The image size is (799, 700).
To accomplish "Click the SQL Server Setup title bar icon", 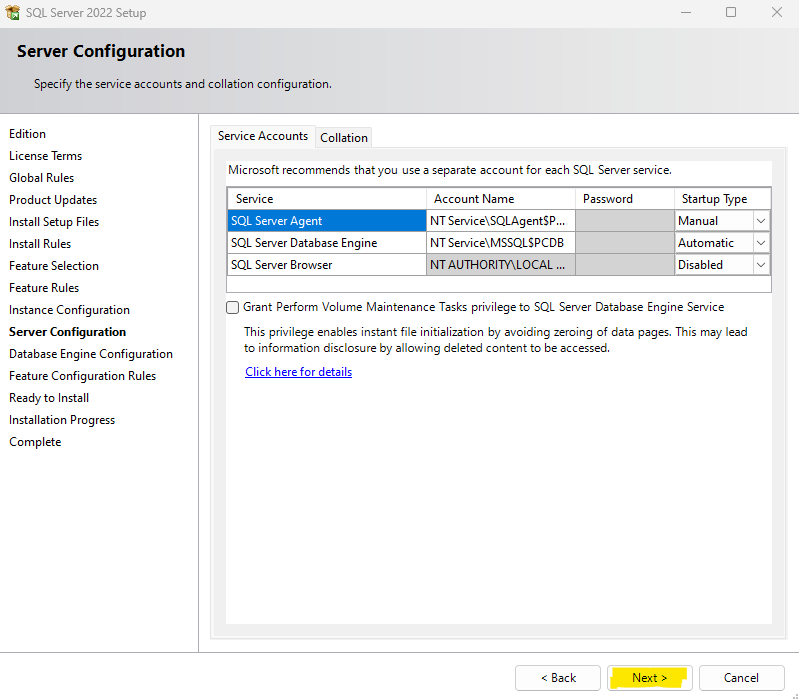I will point(12,12).
